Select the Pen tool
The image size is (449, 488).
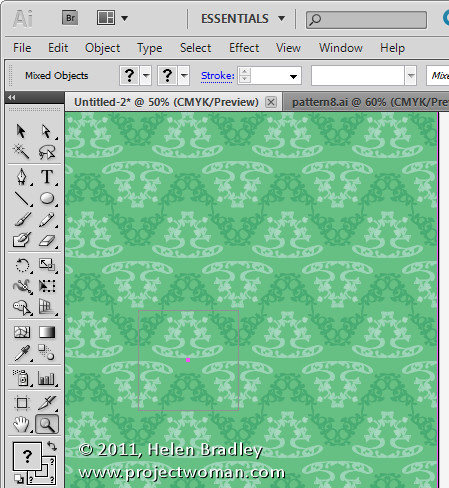(21, 177)
